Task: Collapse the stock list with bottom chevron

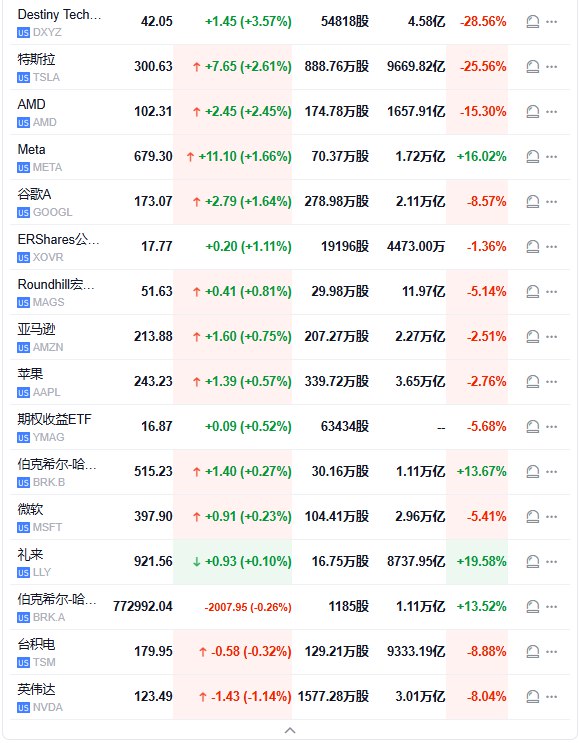Action: click(290, 731)
